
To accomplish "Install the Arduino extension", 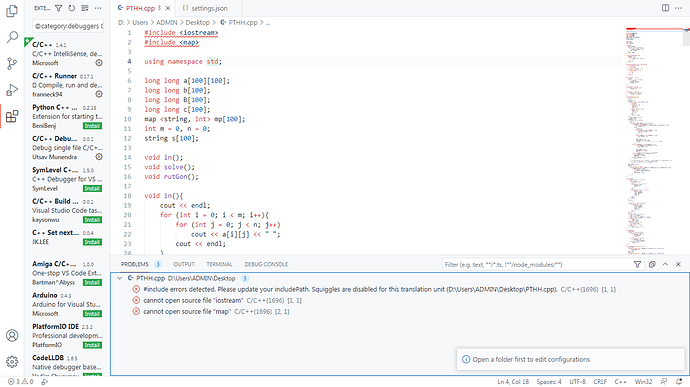I will (x=92, y=313).
